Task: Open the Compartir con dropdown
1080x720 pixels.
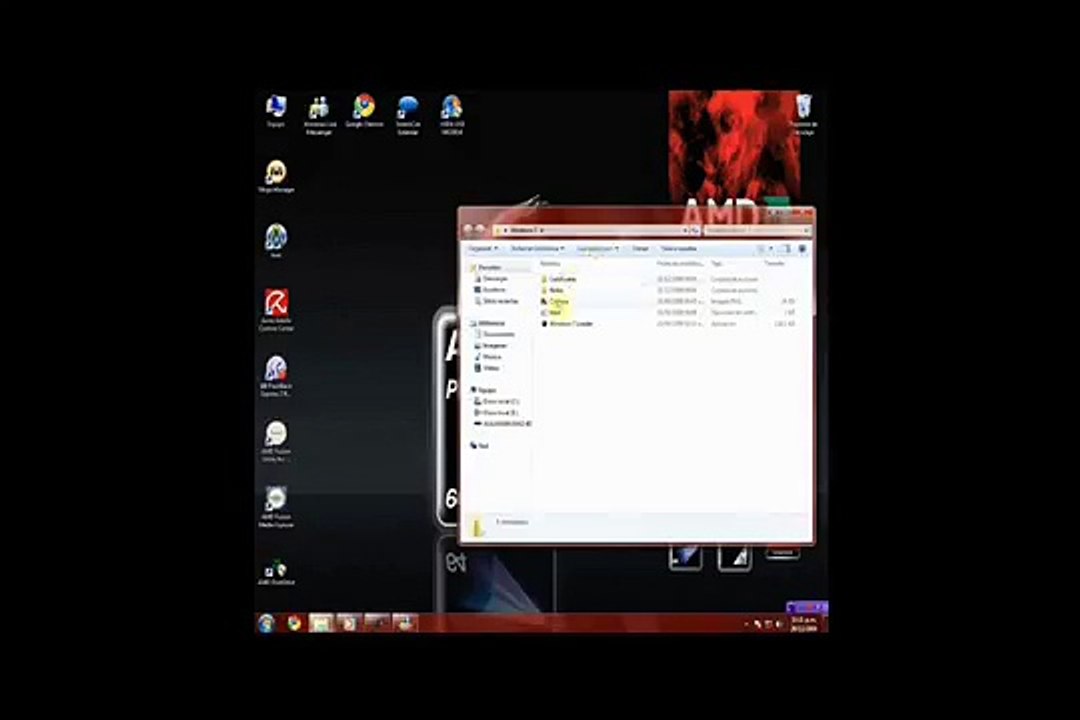Action: pos(597,249)
